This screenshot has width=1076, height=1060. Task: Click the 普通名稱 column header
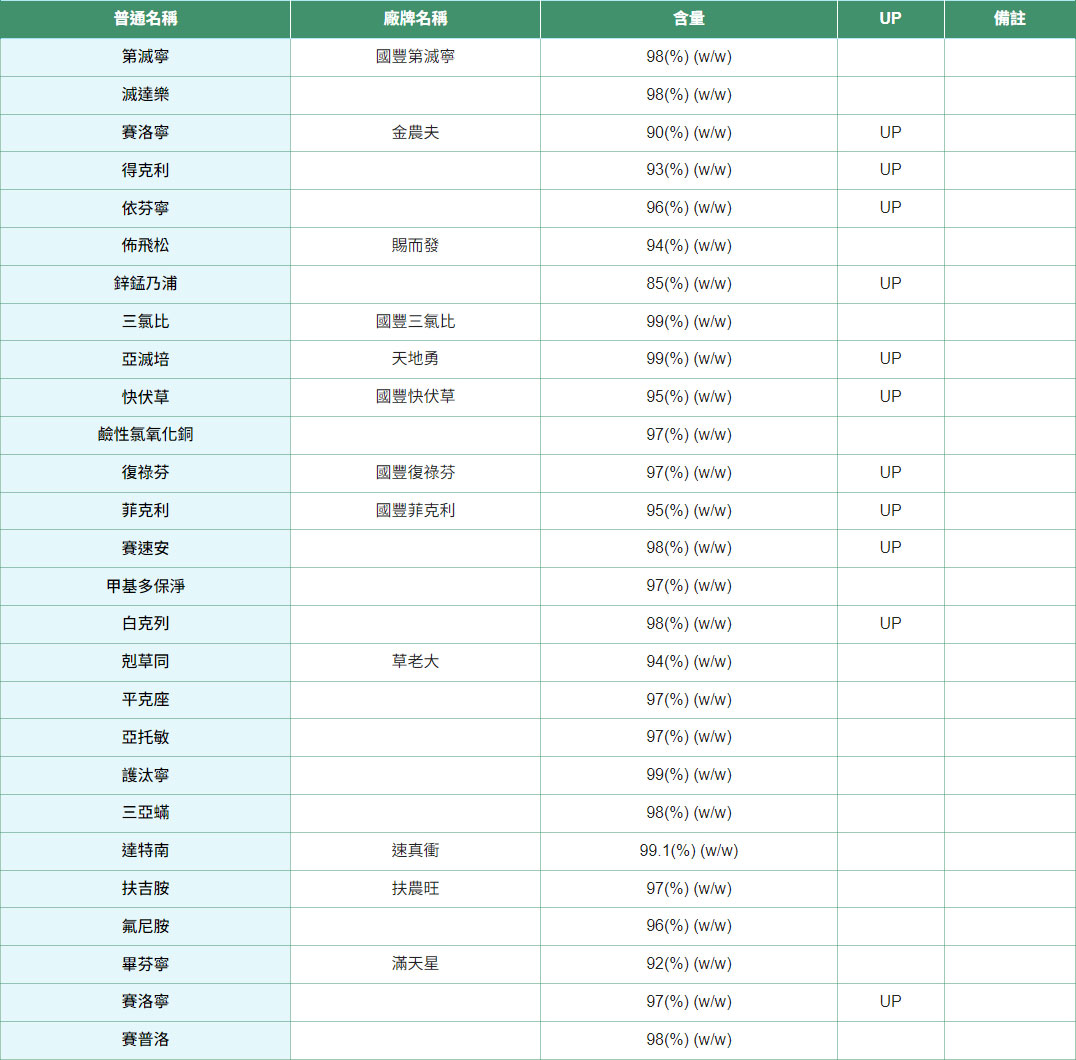point(145,19)
